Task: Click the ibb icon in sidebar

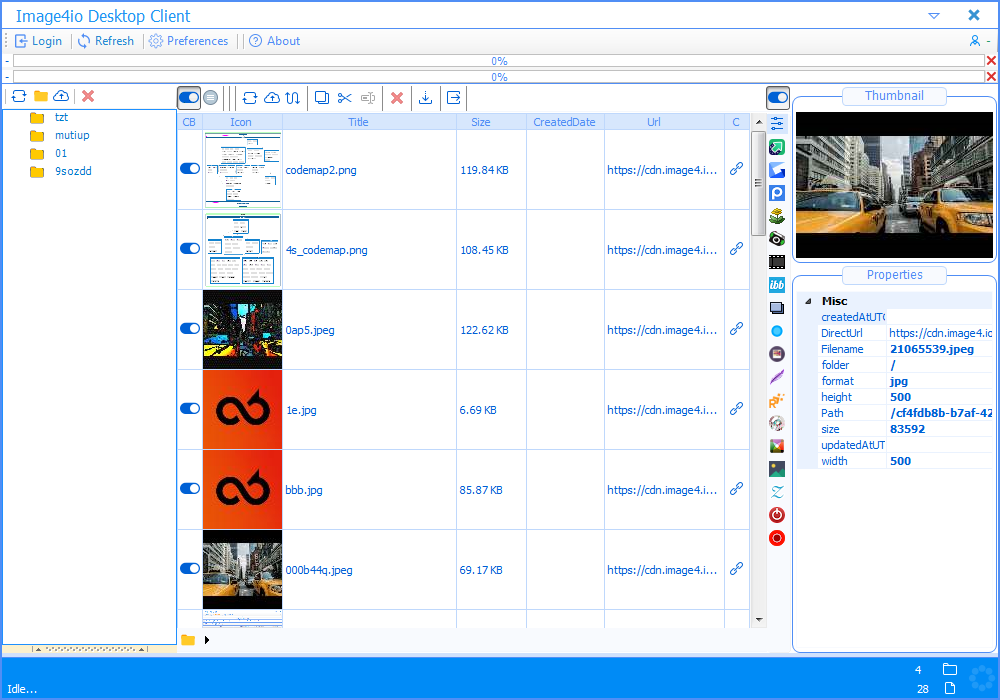Action: 777,285
